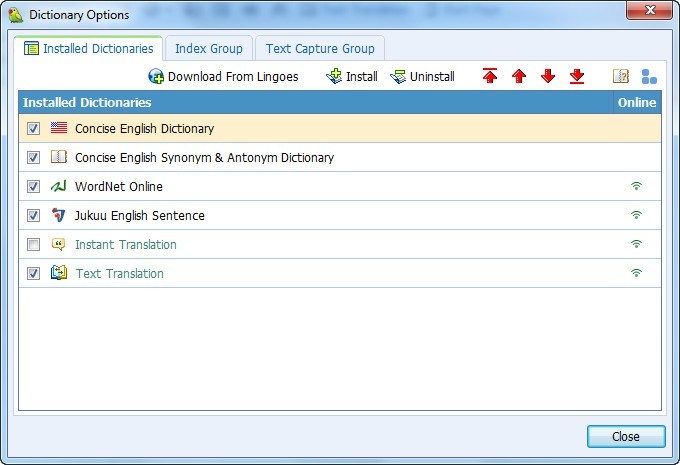This screenshot has height=465, width=680.
Task: Click the Jukuu English Sentence icon
Action: coord(59,215)
